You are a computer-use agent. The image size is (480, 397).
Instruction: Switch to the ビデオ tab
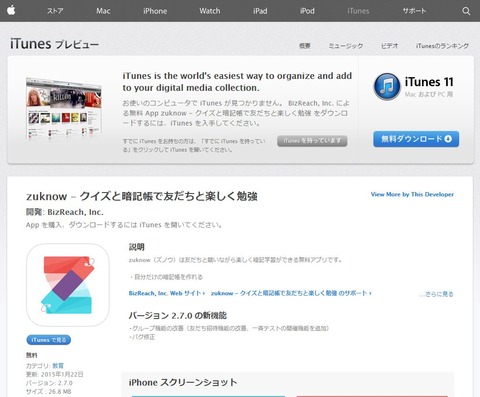(x=389, y=46)
